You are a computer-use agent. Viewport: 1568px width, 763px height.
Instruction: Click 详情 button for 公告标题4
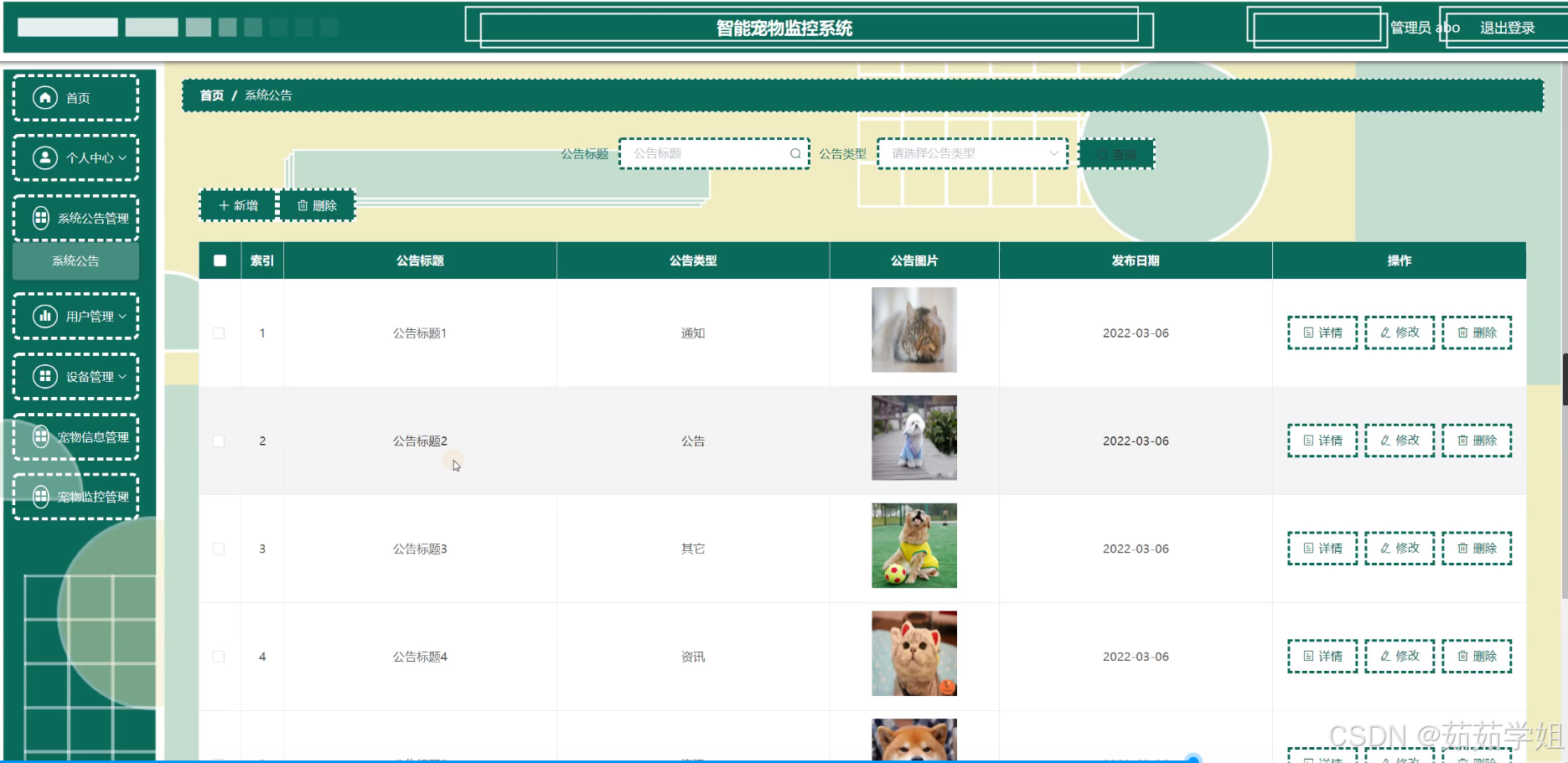1322,657
